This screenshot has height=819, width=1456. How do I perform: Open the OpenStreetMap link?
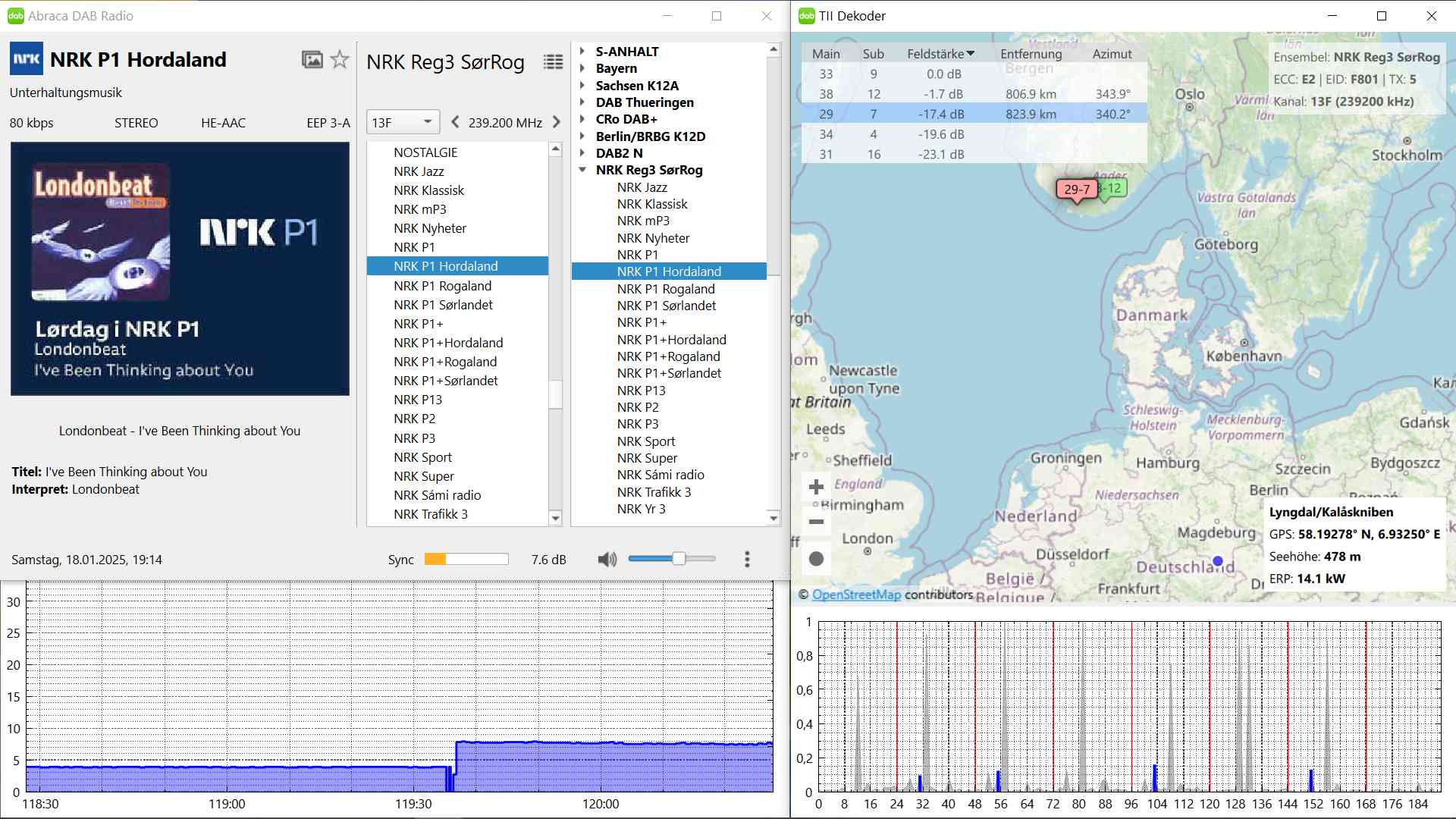pos(856,595)
